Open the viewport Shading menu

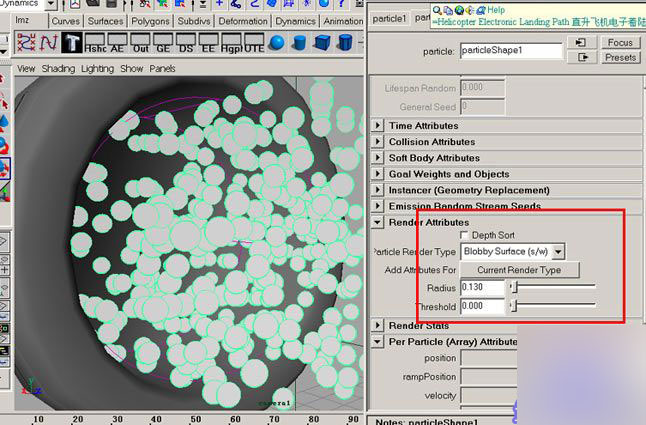58,68
